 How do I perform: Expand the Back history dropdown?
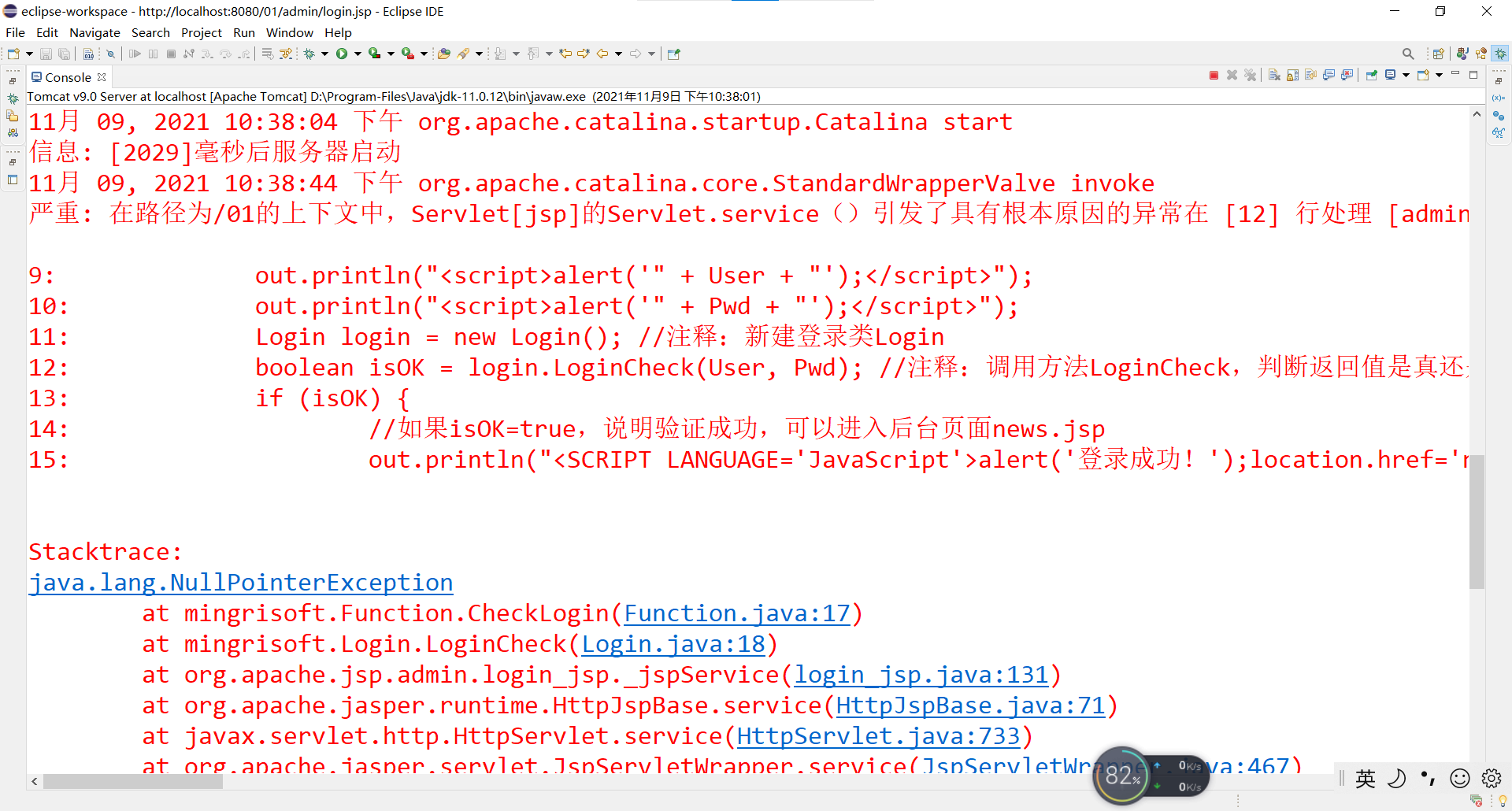click(618, 54)
